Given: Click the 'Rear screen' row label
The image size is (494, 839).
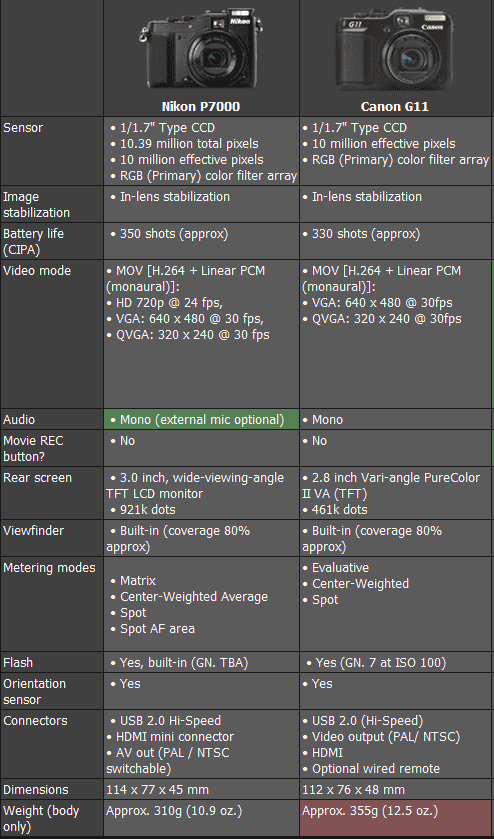Looking at the screenshot, I should (x=37, y=477).
